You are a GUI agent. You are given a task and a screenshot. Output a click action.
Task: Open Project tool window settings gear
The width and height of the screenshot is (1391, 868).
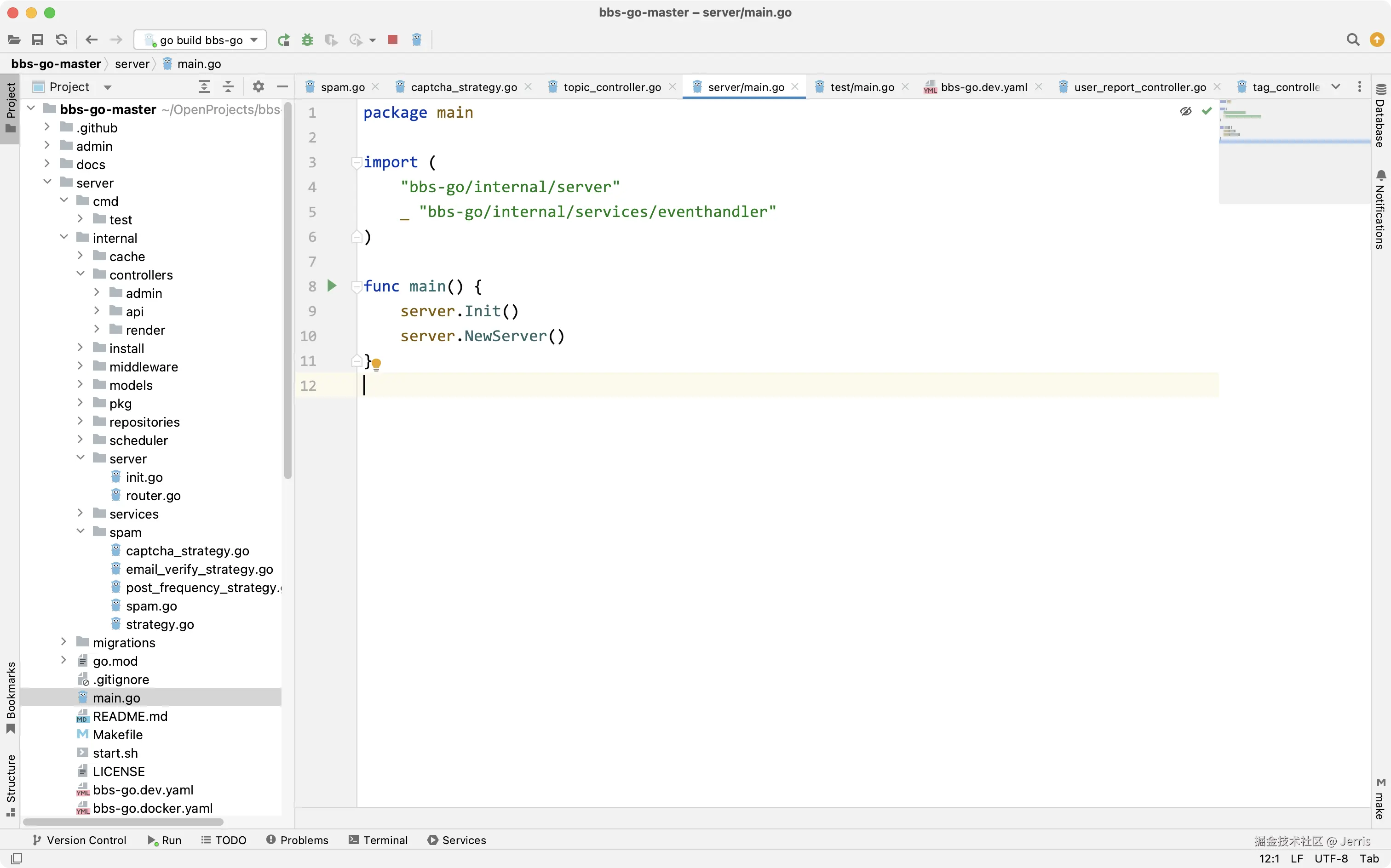(259, 87)
